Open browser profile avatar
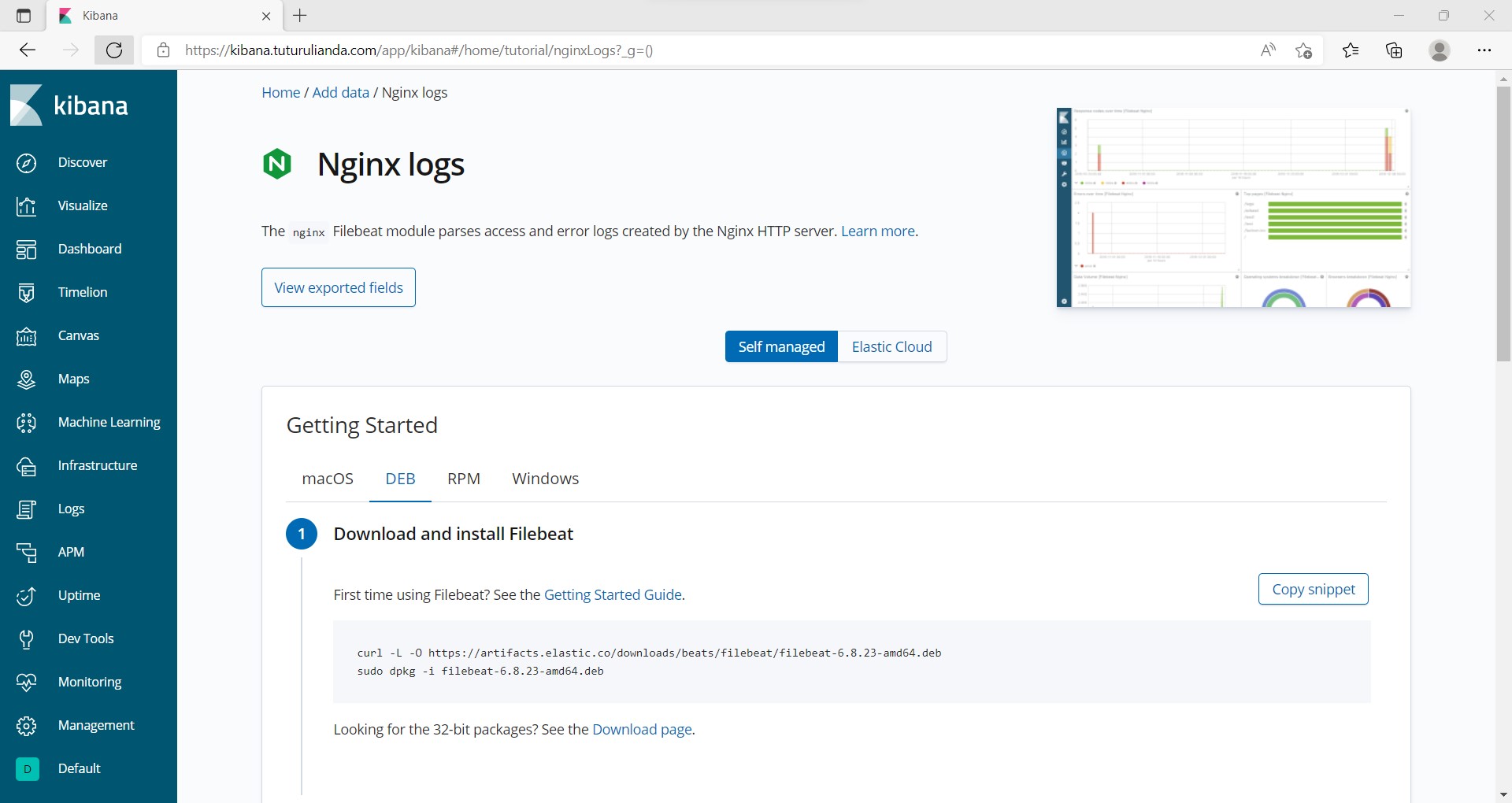Viewport: 1512px width, 803px height. pos(1440,50)
